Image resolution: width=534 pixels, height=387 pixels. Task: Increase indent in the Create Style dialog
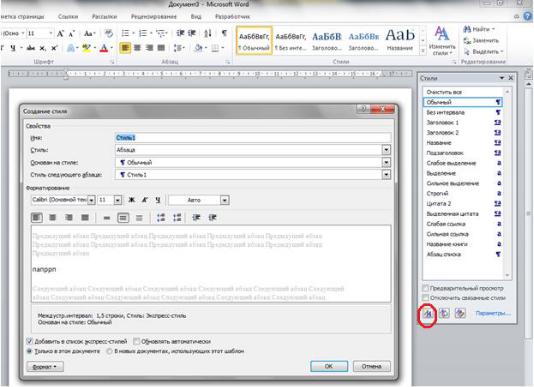(x=213, y=217)
